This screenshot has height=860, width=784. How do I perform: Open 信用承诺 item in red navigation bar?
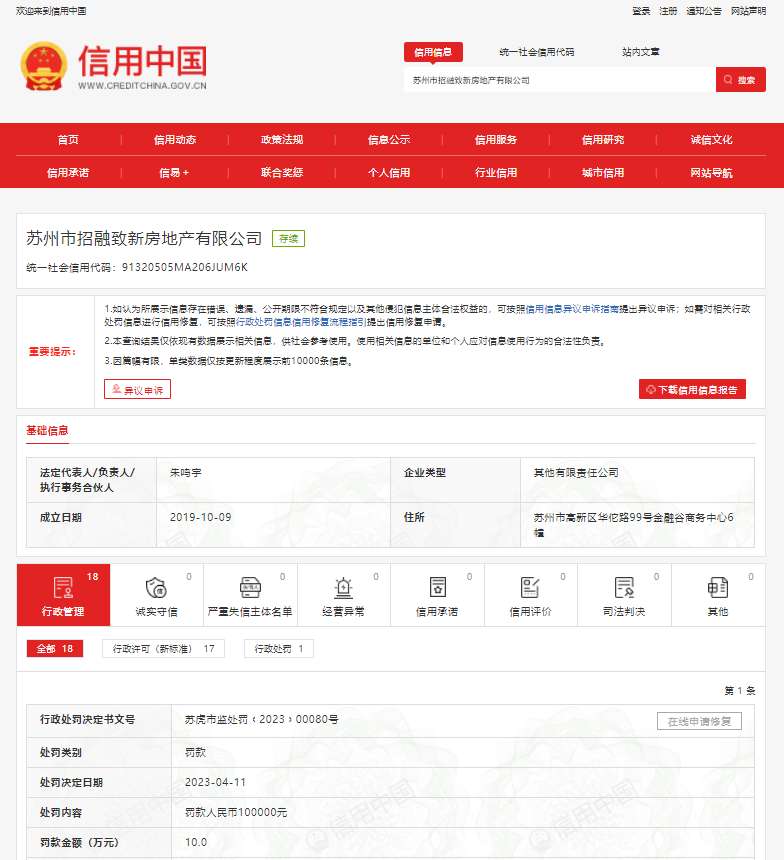[68, 173]
